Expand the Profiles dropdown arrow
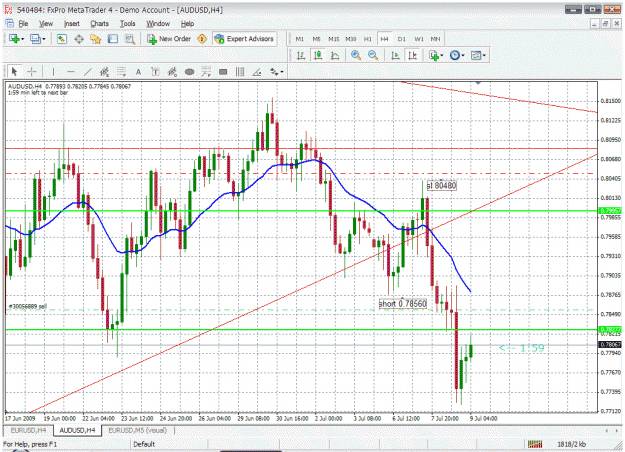Viewport: 625px width, 452px height. [44, 39]
